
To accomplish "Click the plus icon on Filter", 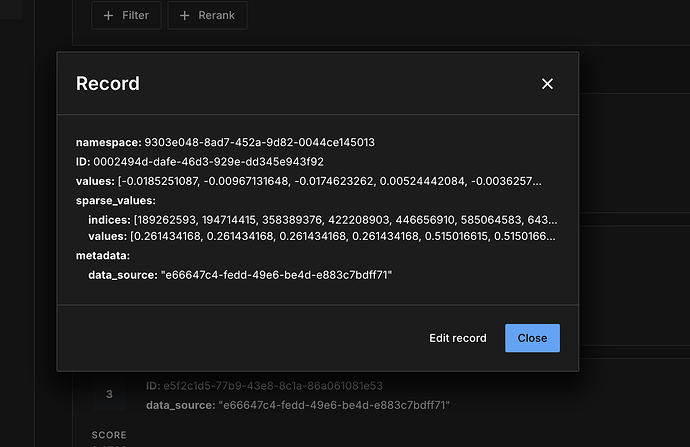I will pos(108,16).
